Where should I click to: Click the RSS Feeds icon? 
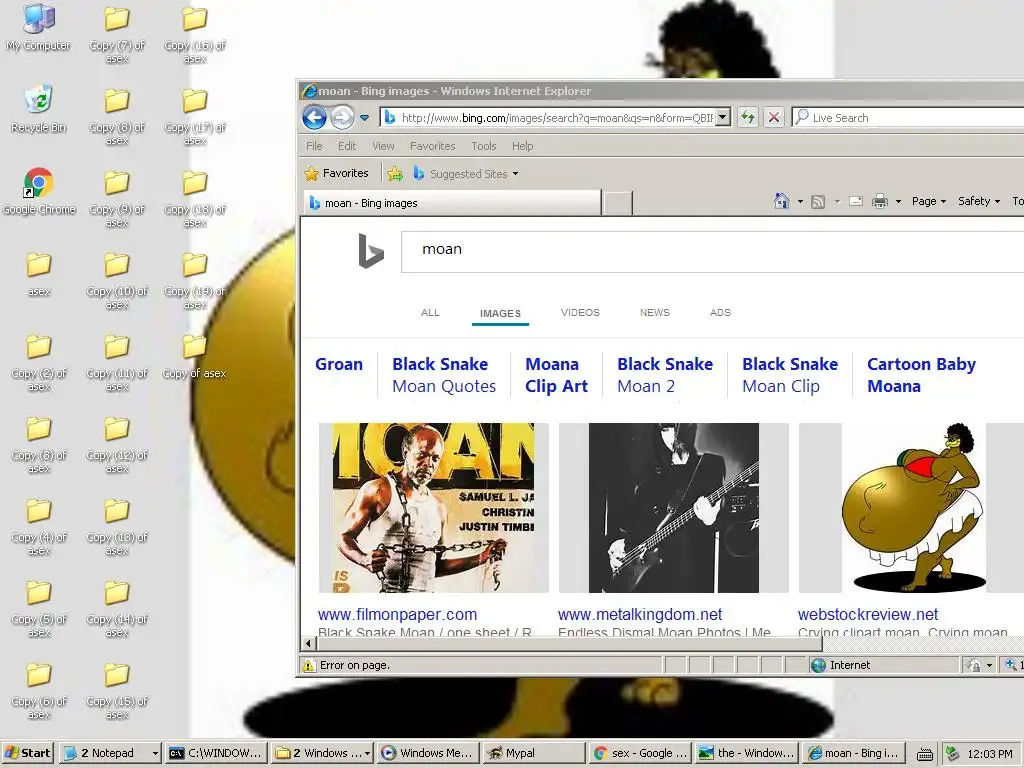(818, 202)
